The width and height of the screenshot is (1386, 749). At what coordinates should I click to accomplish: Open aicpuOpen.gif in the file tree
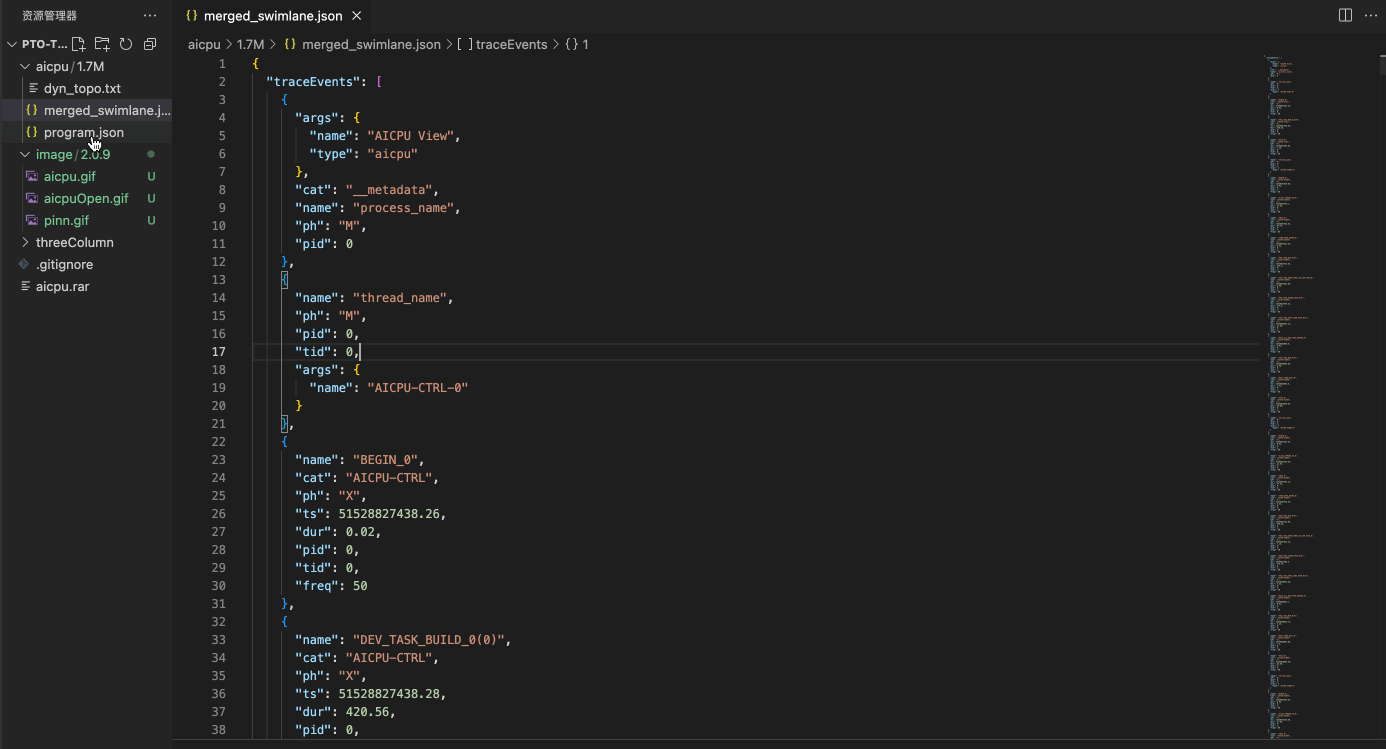tap(86, 198)
